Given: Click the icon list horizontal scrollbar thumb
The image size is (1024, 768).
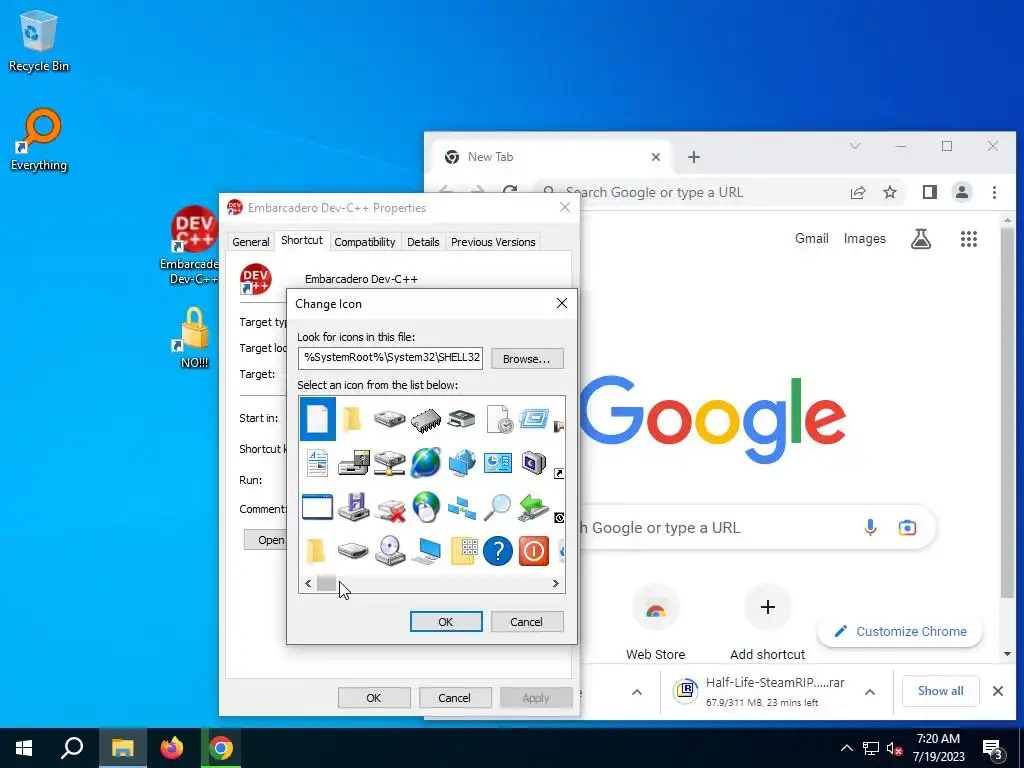Looking at the screenshot, I should point(327,583).
